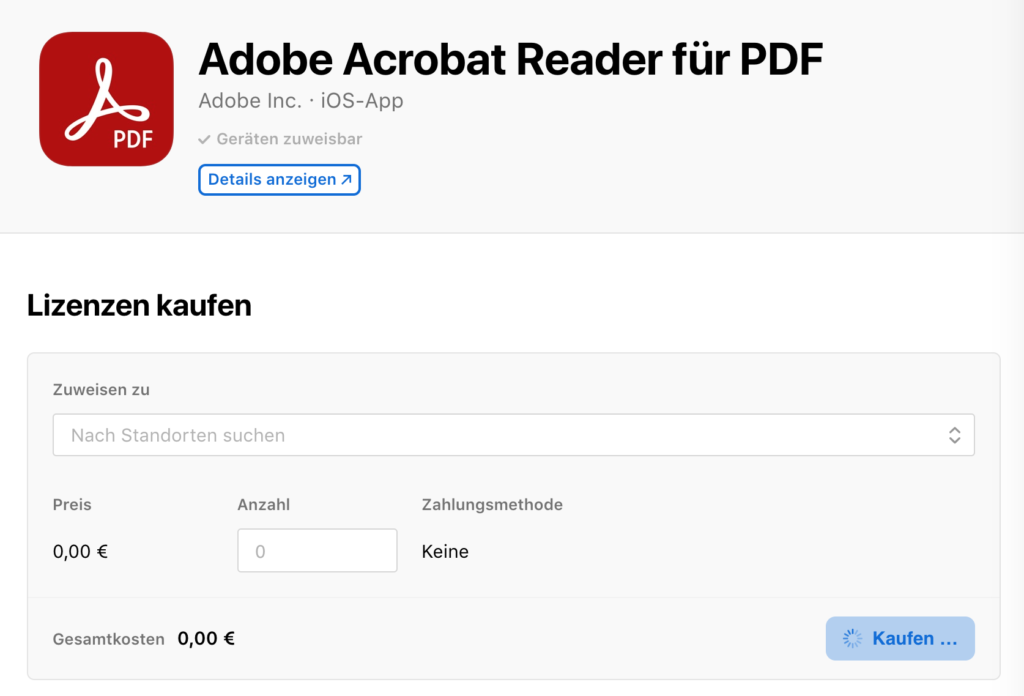Click the loading spinner icon in Kaufen button
Screen dimensions: 1024x696
coord(852,639)
